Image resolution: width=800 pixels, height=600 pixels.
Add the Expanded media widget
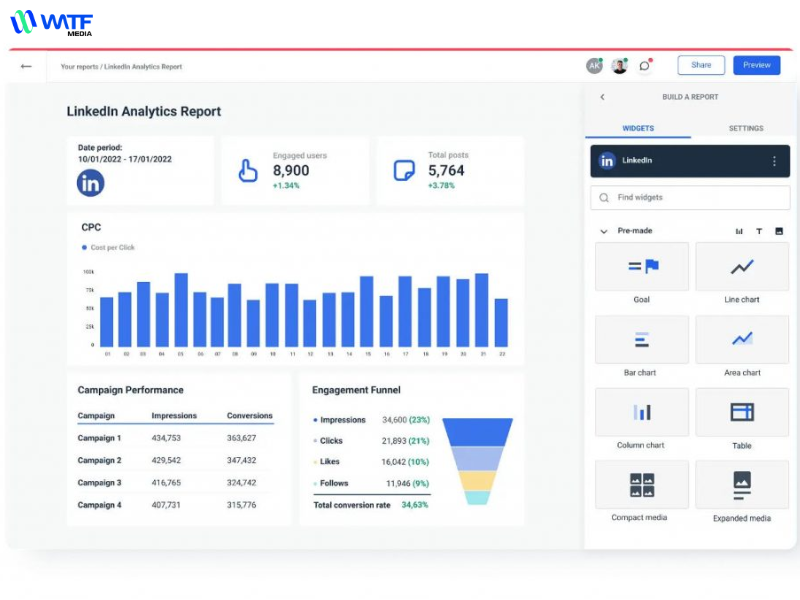[742, 485]
